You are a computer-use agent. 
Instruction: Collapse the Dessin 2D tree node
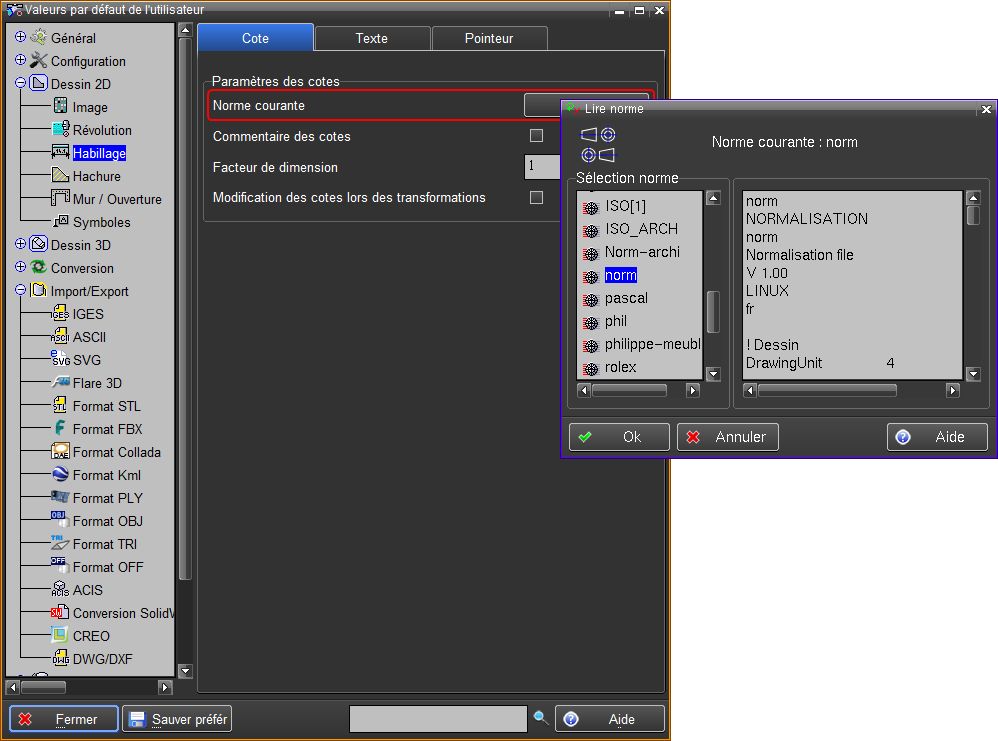point(21,83)
